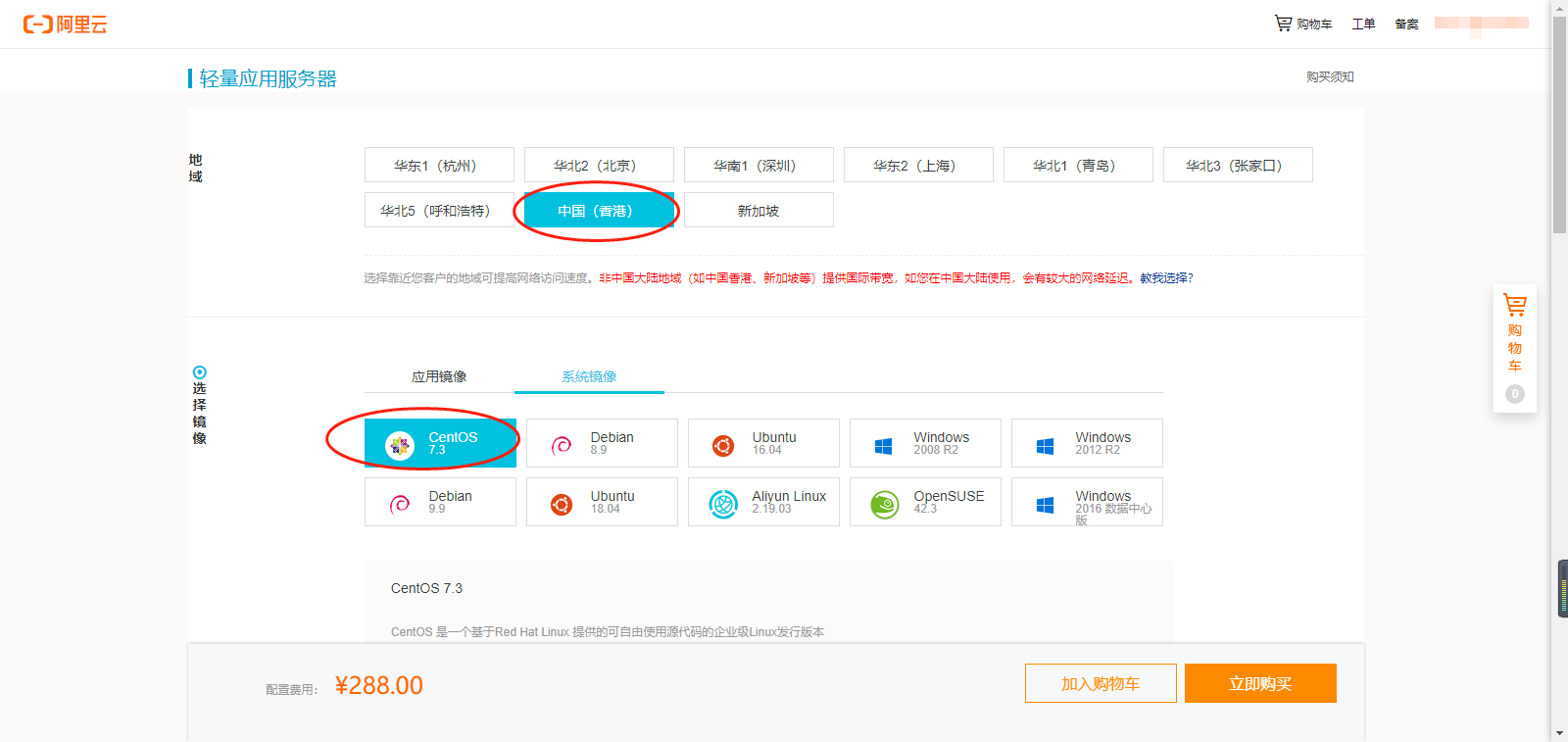
Task: Click the CentOS 7.3 description heading
Action: [x=426, y=588]
